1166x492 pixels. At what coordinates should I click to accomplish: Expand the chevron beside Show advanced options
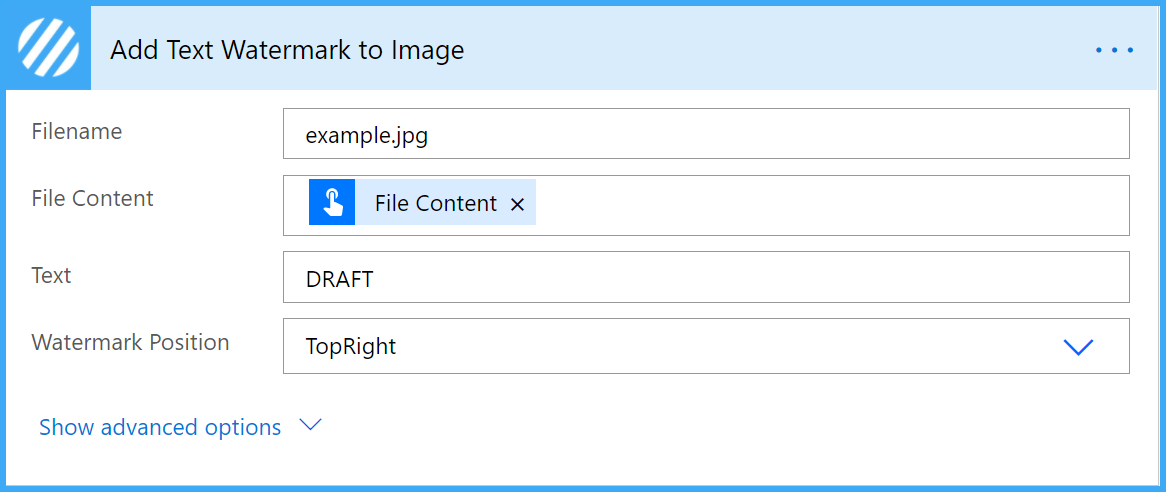tap(309, 425)
